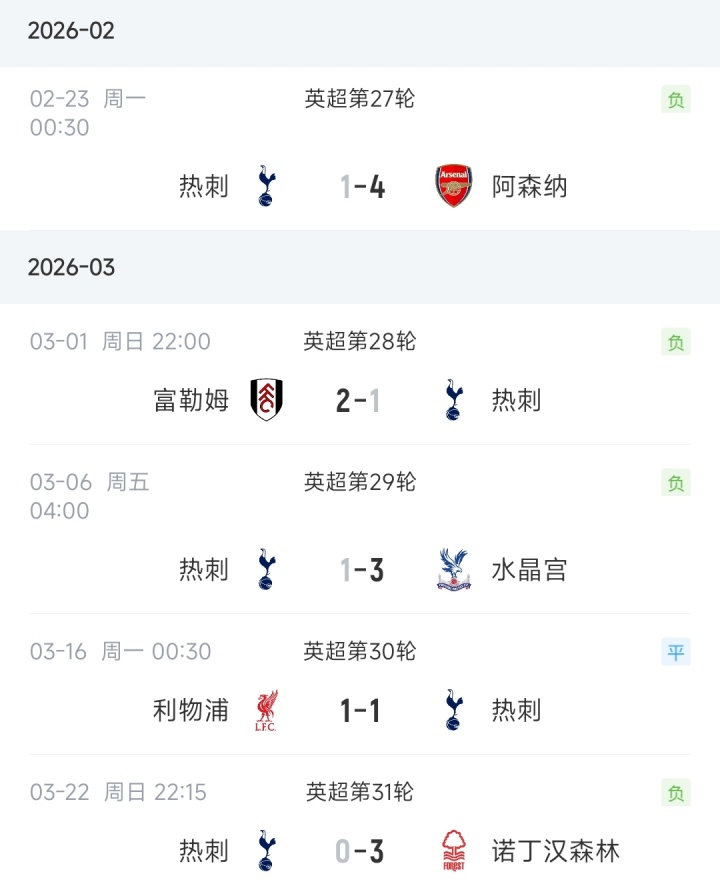Click the Arsenal club crest
The image size is (720, 890).
coord(454,186)
